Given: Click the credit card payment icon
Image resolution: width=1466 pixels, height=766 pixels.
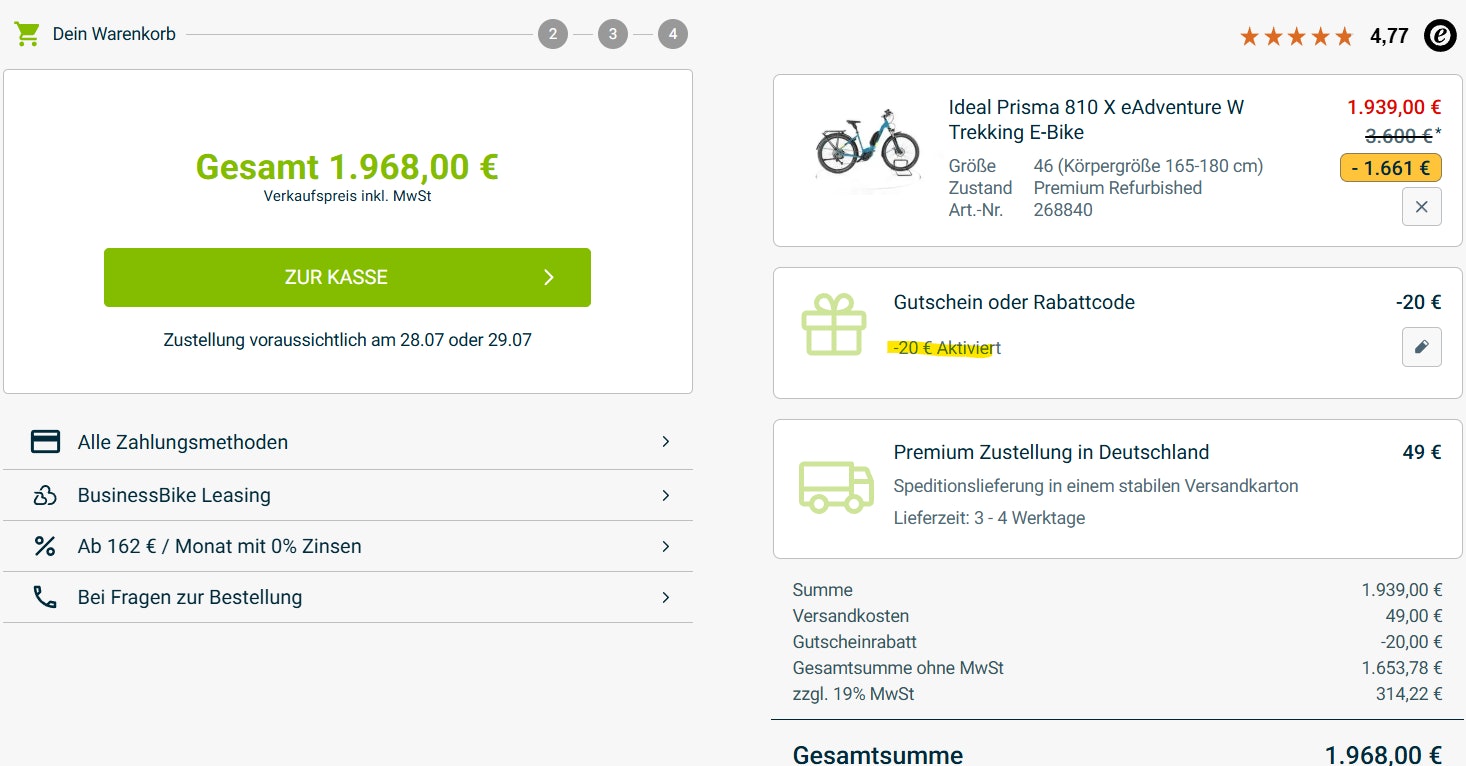Looking at the screenshot, I should click(45, 442).
